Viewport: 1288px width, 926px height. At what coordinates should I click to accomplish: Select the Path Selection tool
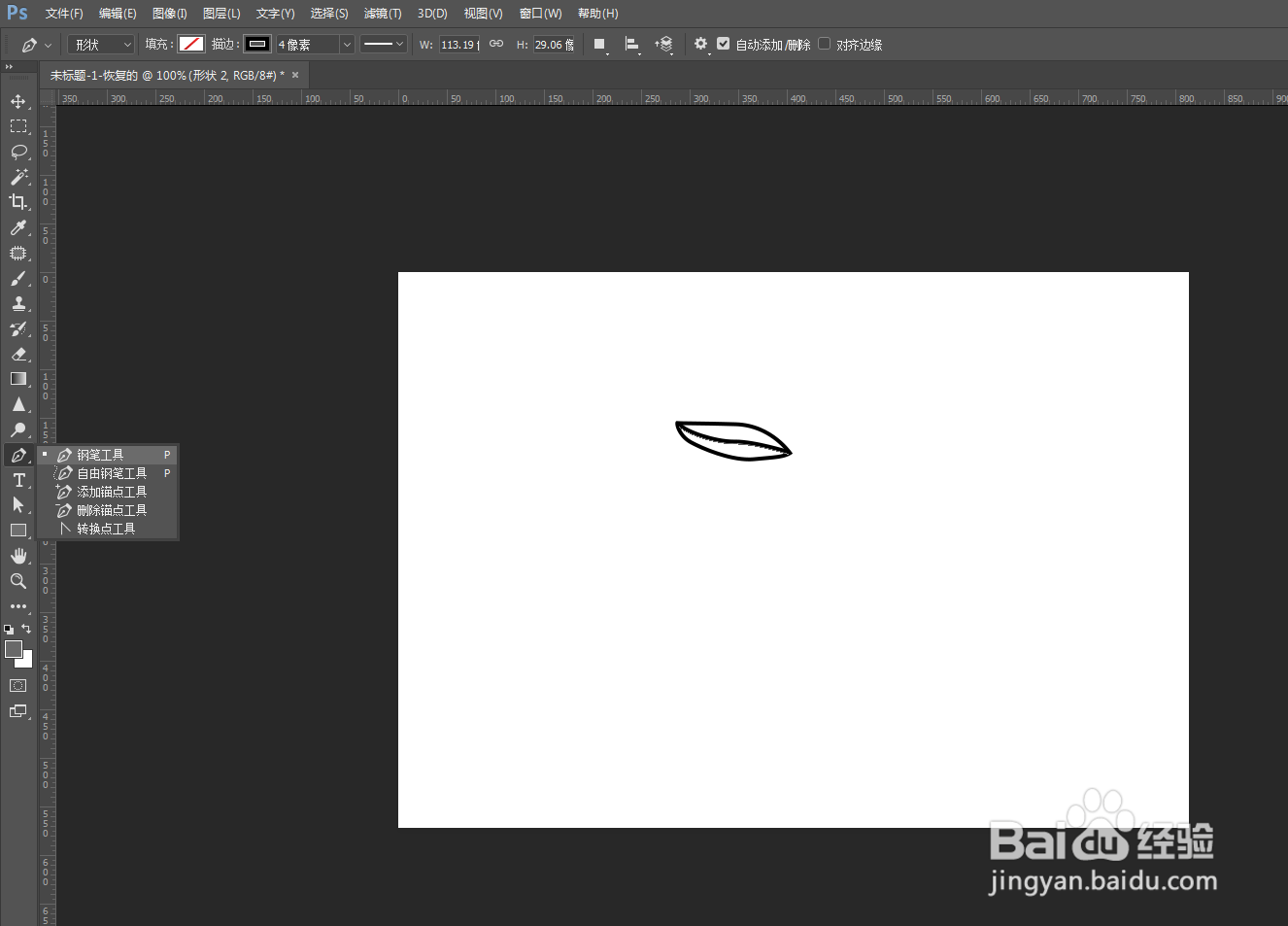[18, 505]
